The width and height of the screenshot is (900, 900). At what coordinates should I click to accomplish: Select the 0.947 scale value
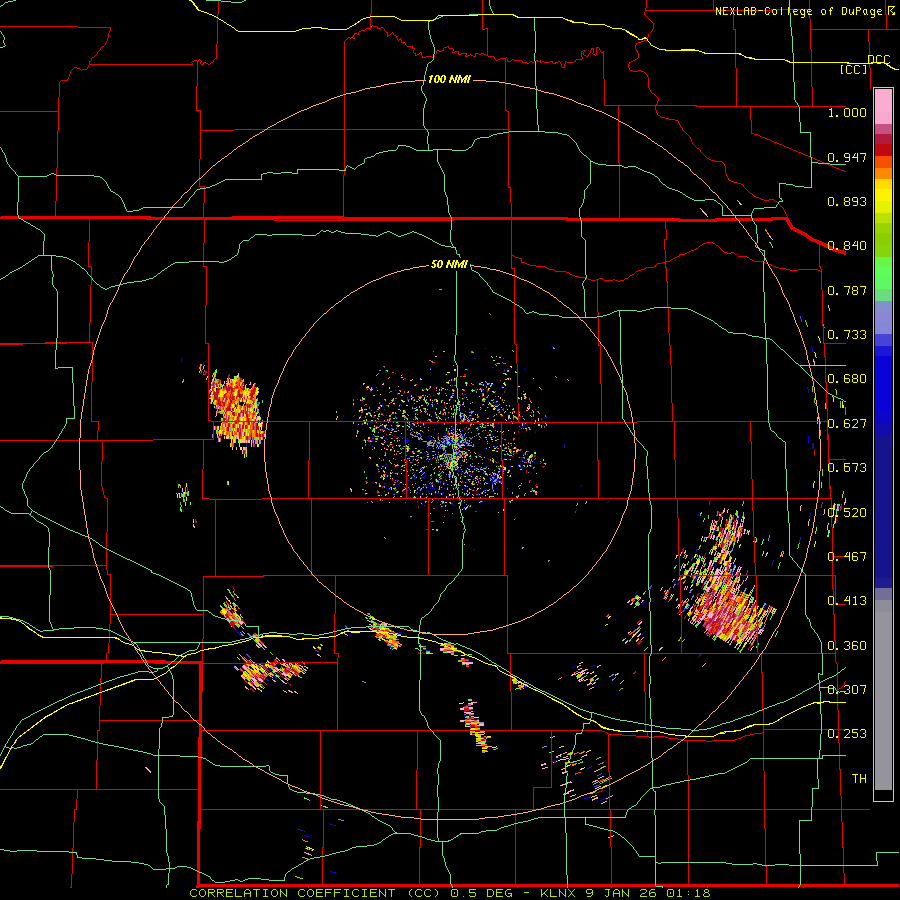coord(847,157)
